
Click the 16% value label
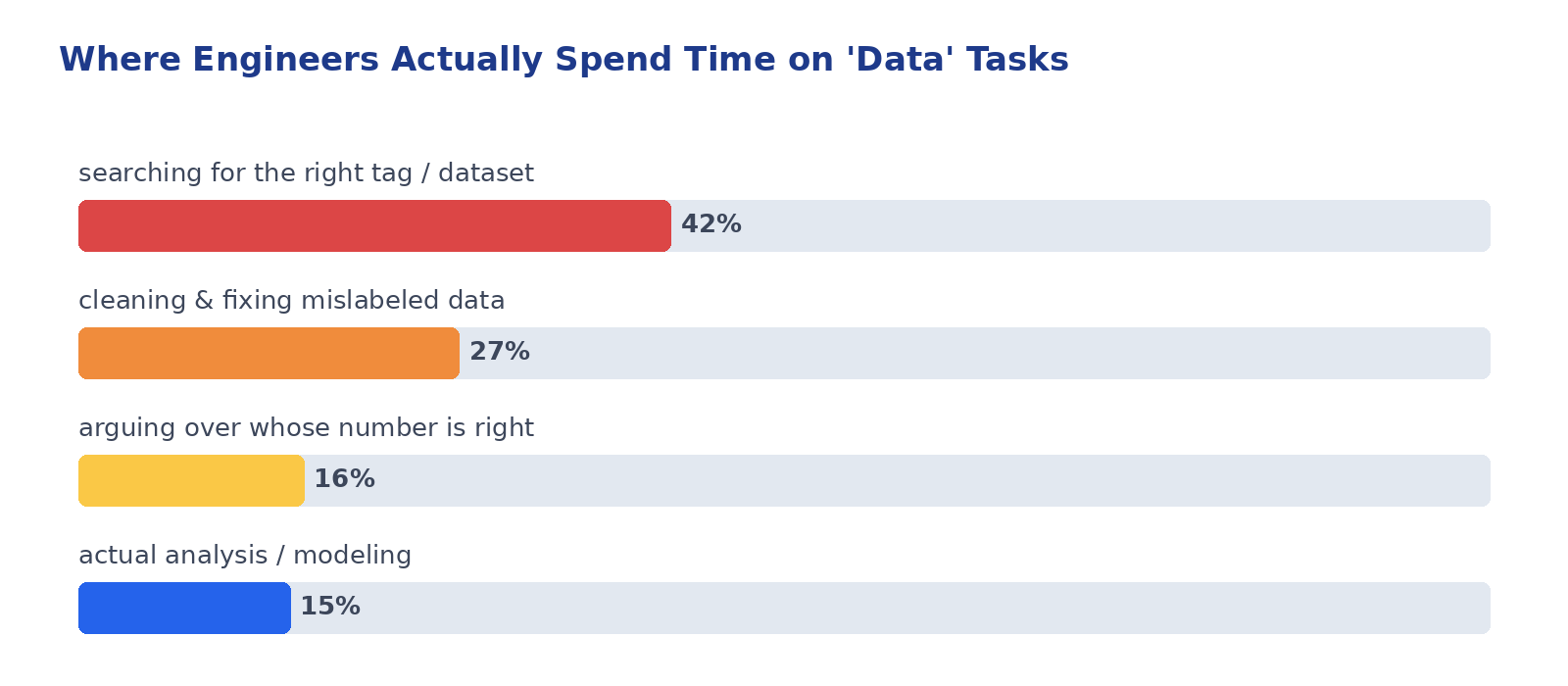coord(344,479)
